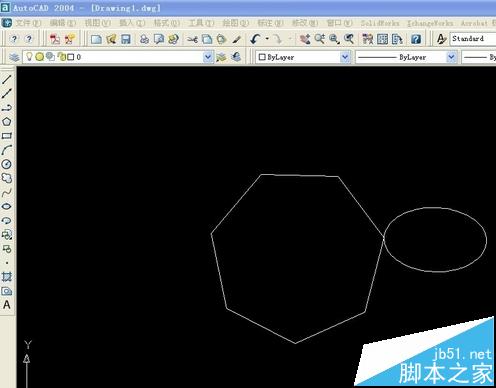496x388 pixels.
Task: Open the Acrobat menu
Action: point(474,23)
